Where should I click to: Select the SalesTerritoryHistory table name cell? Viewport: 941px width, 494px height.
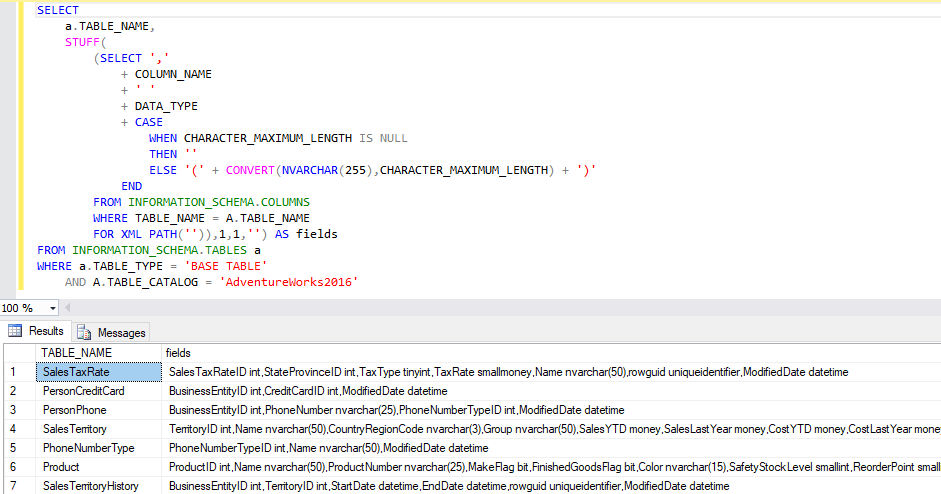(x=98, y=486)
